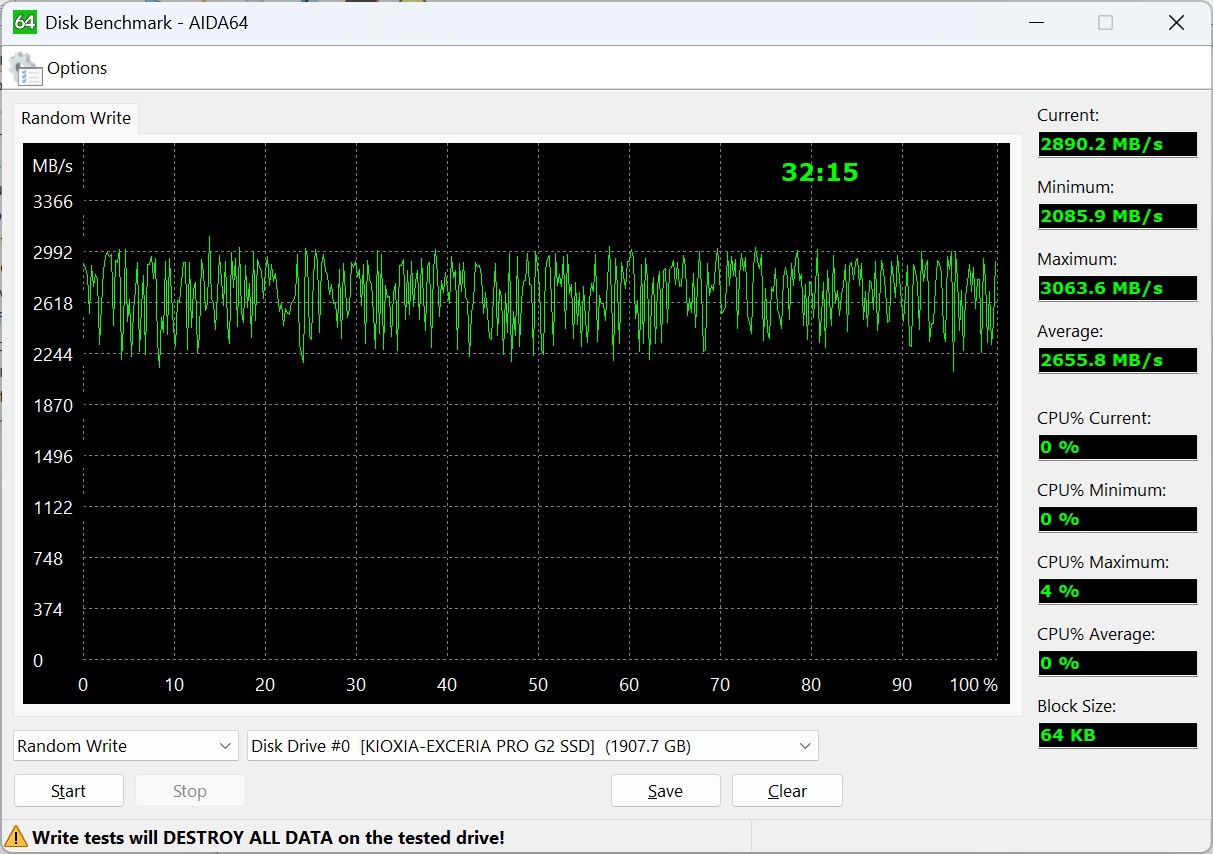Save the benchmark result

(x=666, y=791)
